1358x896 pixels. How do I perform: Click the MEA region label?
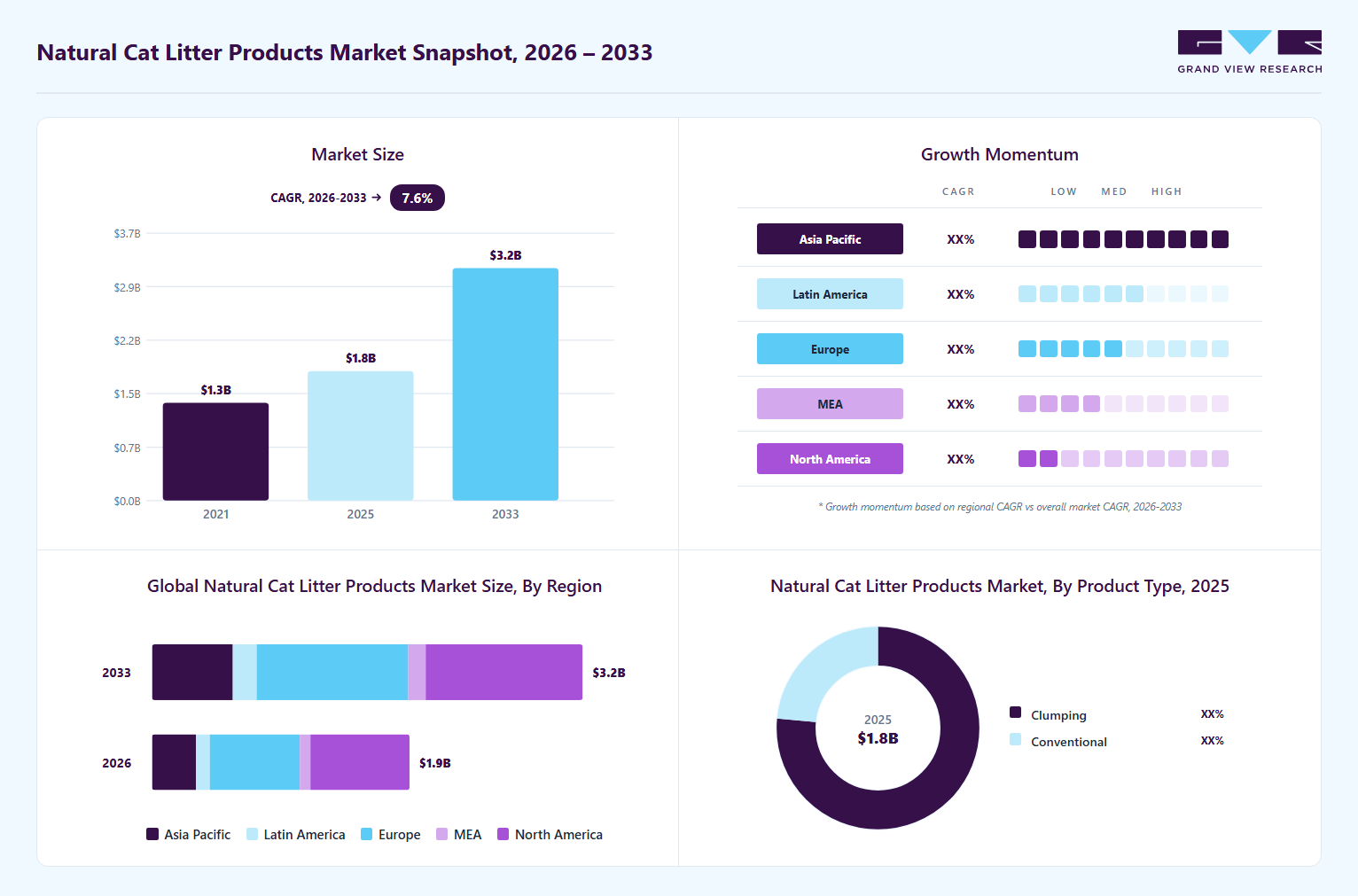pos(830,404)
